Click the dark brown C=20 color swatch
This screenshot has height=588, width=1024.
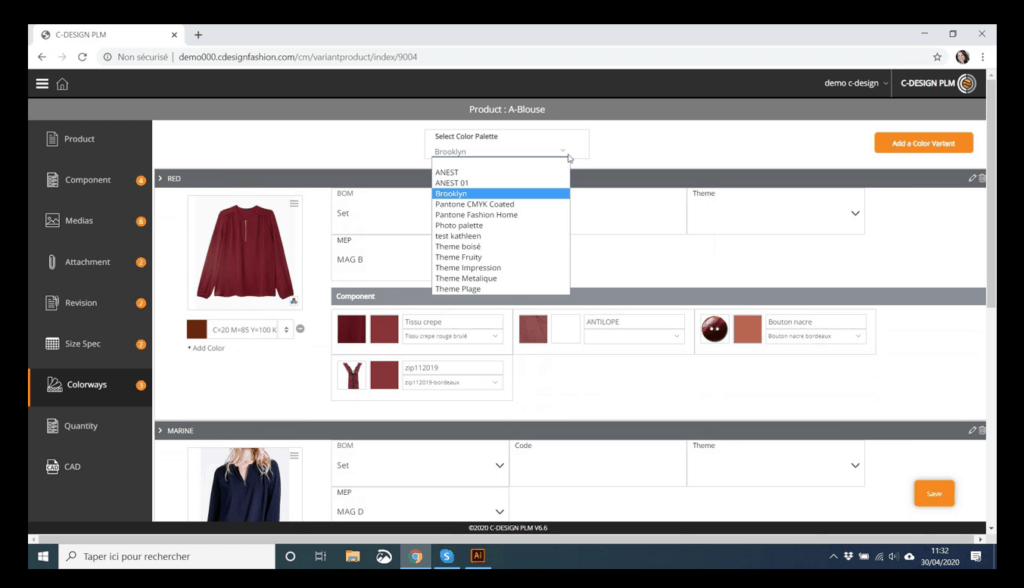click(197, 329)
